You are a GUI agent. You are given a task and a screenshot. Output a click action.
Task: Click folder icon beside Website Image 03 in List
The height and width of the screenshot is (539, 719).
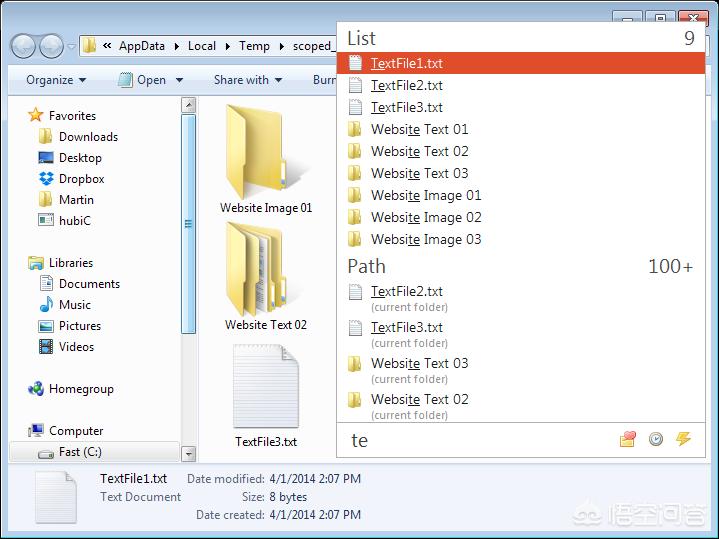[354, 239]
